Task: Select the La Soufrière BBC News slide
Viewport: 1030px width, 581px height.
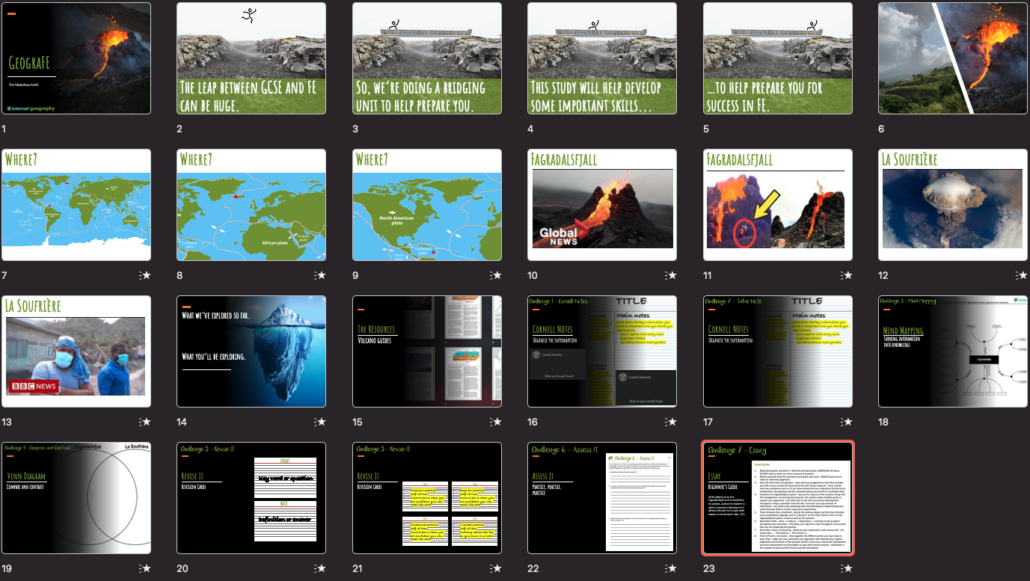Action: pyautogui.click(x=76, y=351)
